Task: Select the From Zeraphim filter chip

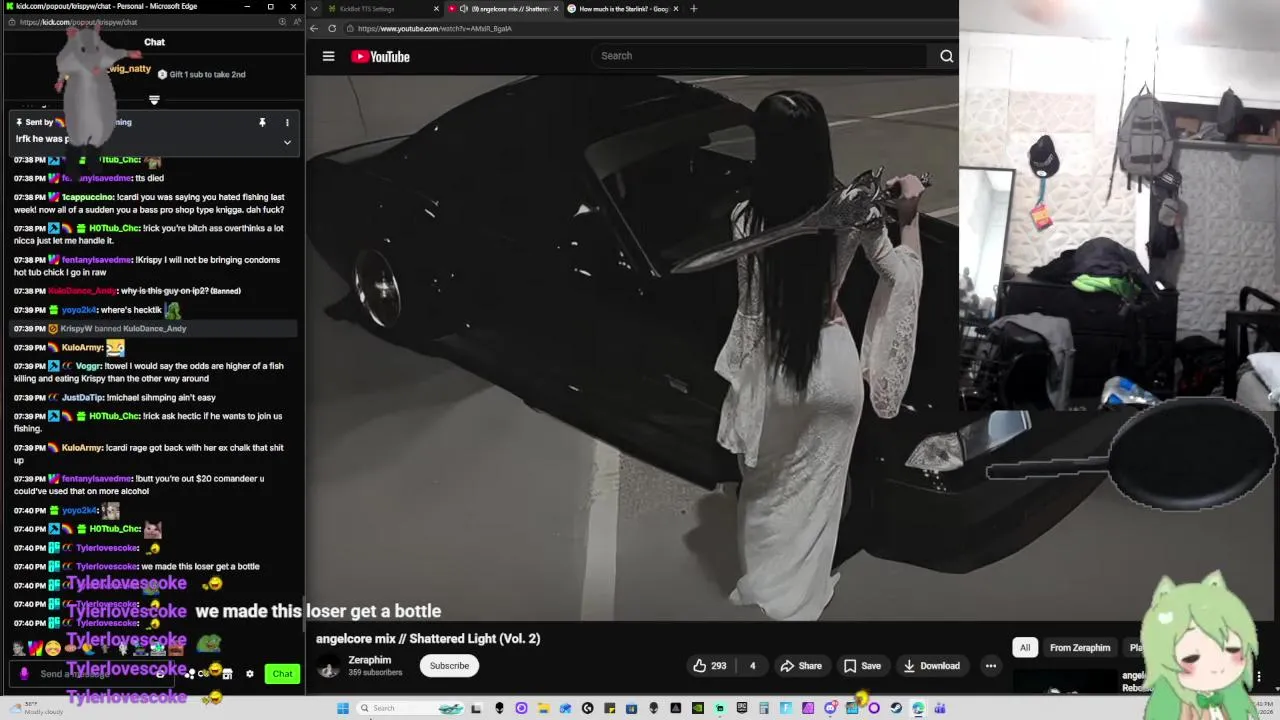Action: click(1080, 648)
